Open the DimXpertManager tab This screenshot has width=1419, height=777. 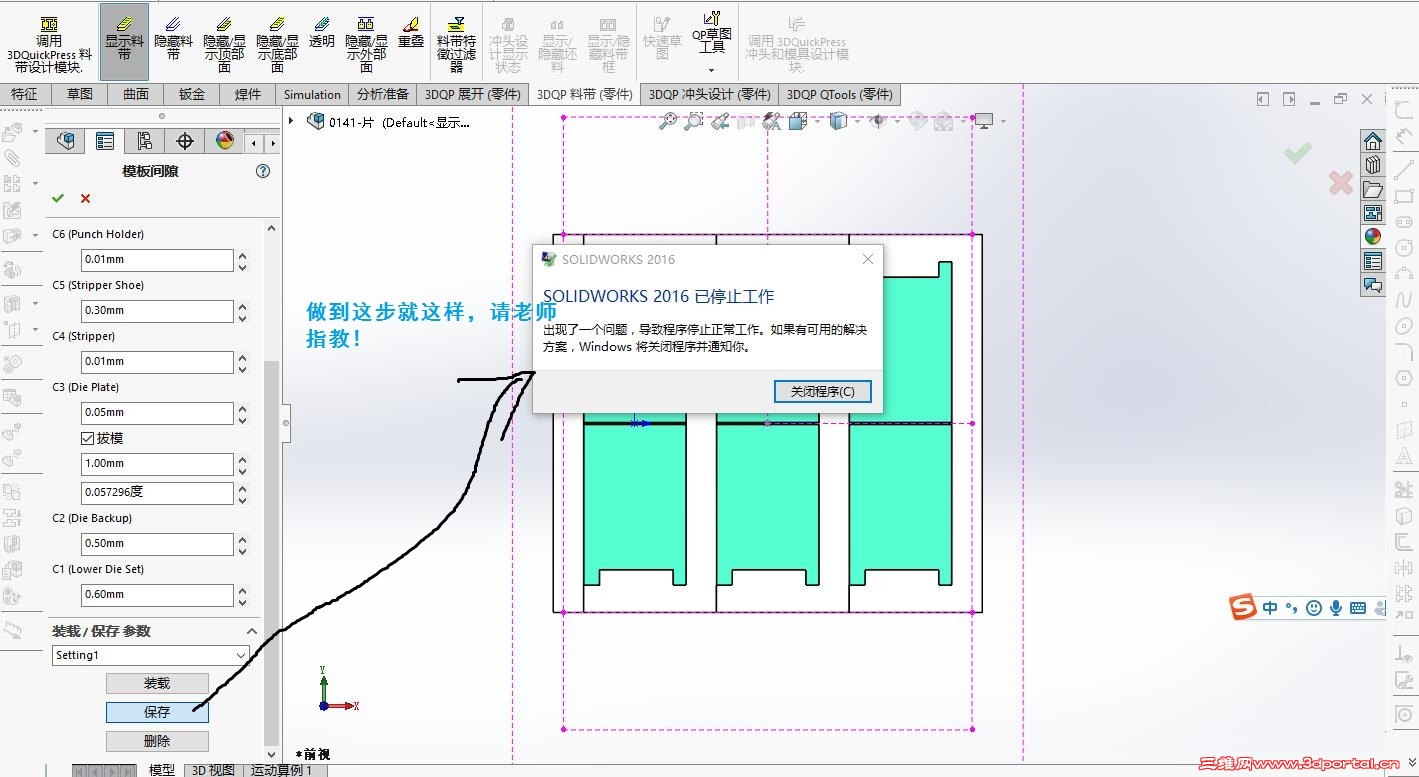[185, 141]
